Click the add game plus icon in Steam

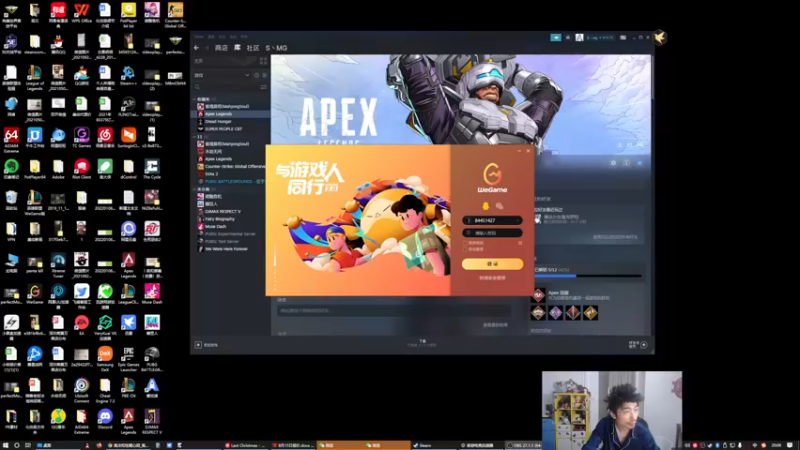198,345
